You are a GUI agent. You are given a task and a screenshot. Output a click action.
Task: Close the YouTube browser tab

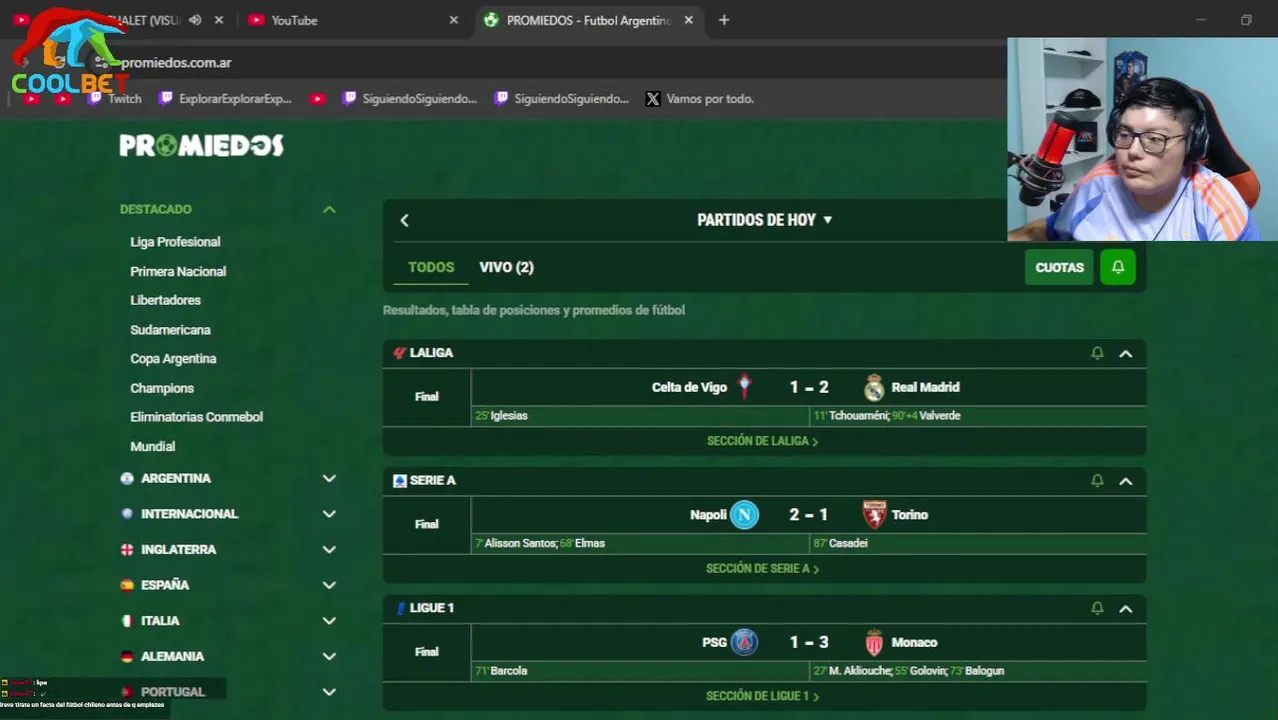point(454,20)
